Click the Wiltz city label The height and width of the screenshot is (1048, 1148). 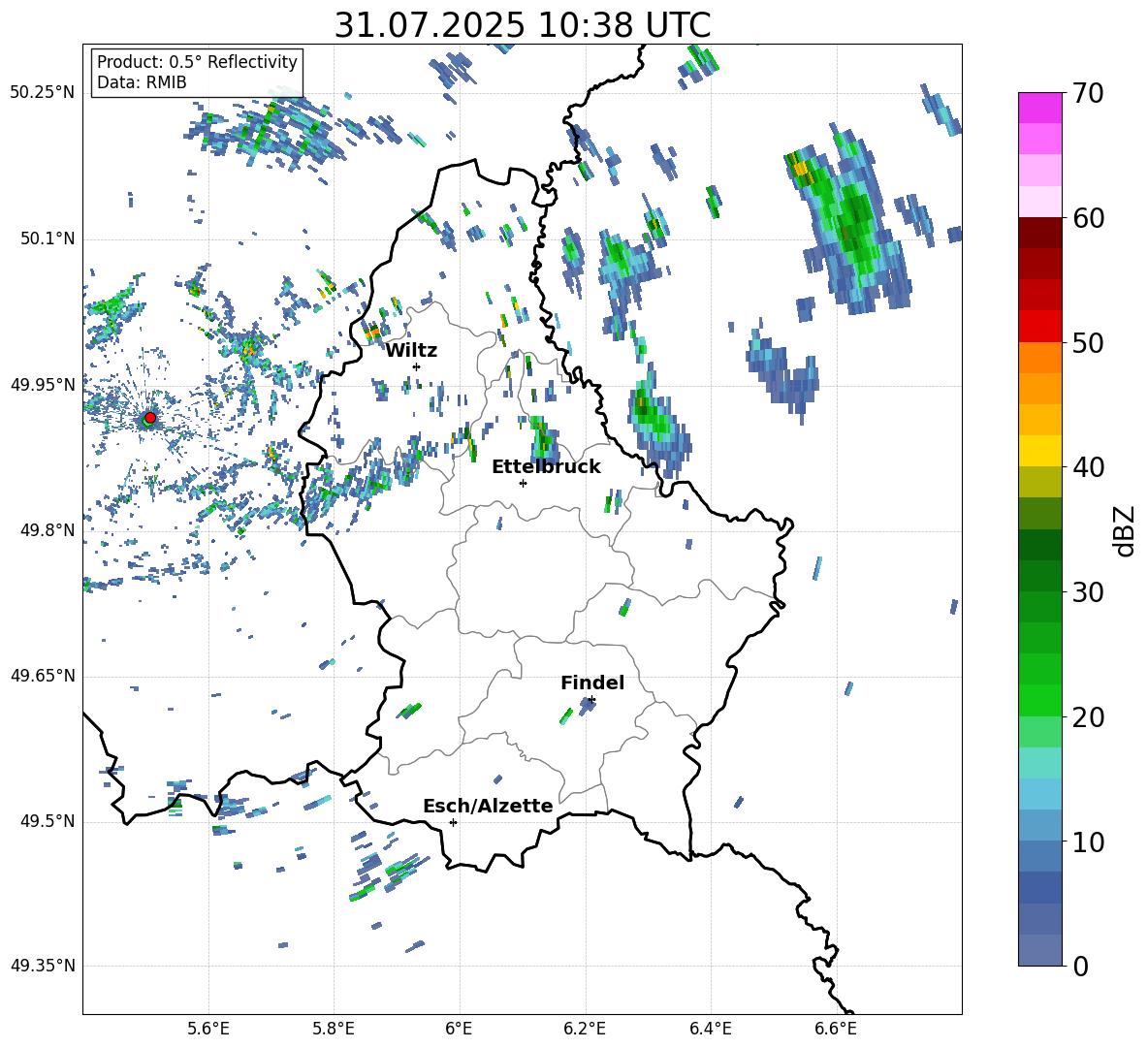click(411, 351)
